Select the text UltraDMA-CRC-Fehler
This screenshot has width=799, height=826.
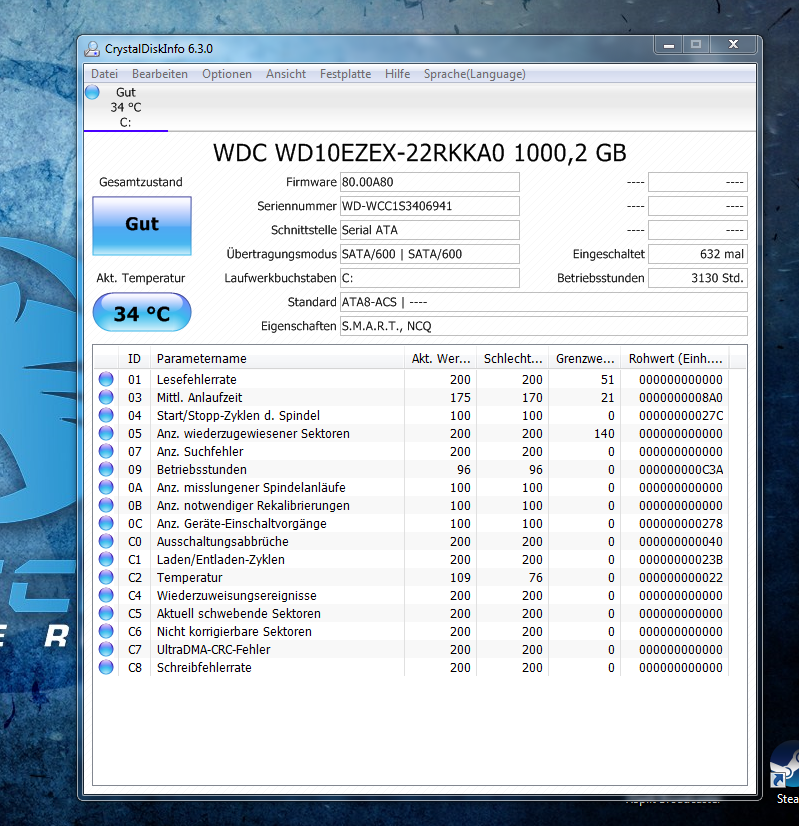pos(213,649)
